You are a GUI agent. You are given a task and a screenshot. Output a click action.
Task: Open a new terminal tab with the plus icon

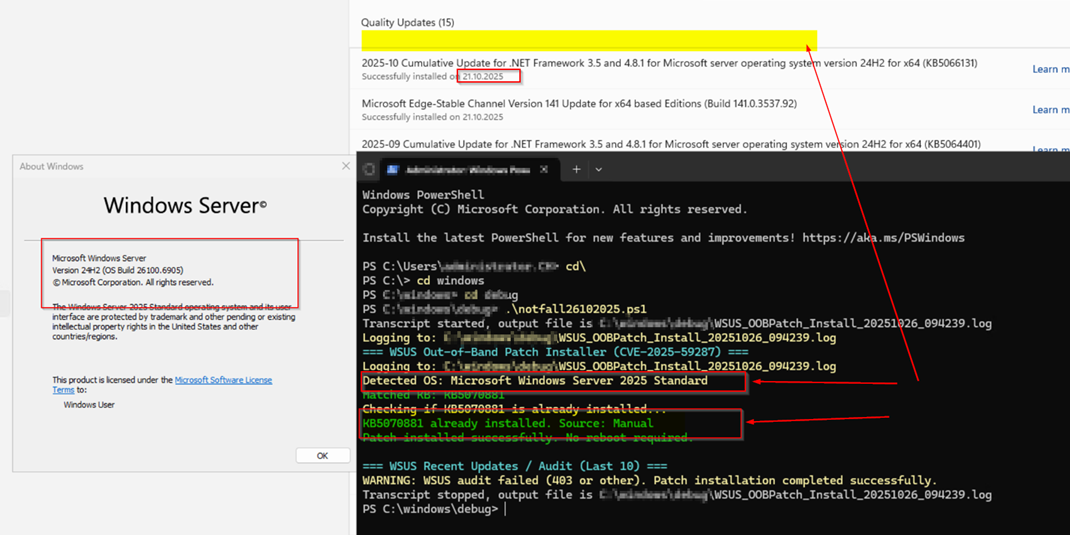pos(576,170)
